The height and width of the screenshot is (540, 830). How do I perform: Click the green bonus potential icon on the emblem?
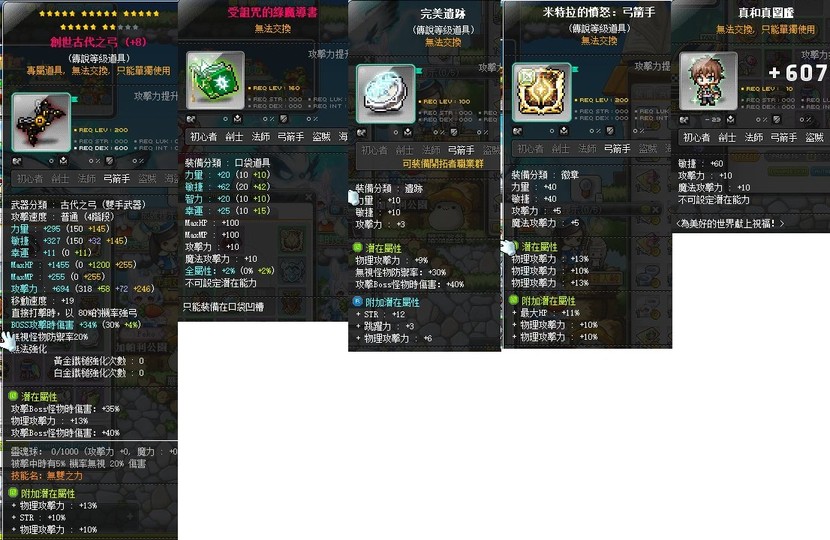513,300
